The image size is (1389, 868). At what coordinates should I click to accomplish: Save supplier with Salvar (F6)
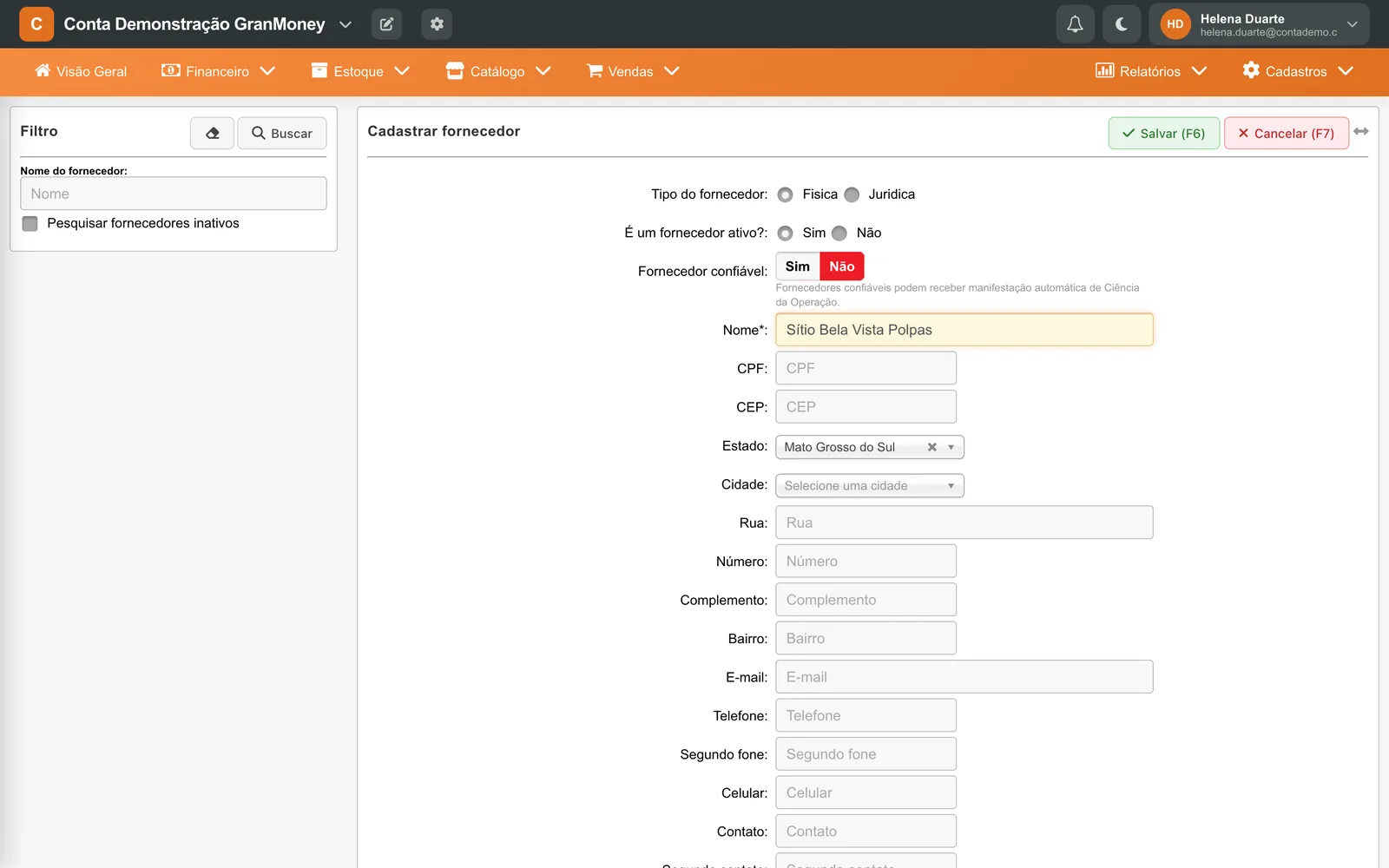coord(1164,133)
